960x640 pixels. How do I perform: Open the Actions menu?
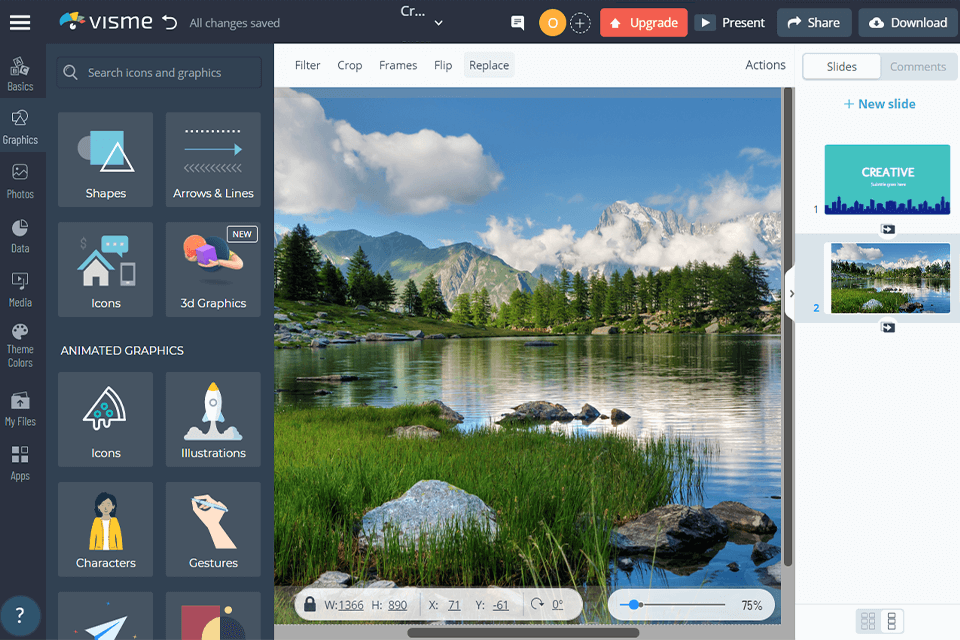(x=765, y=65)
